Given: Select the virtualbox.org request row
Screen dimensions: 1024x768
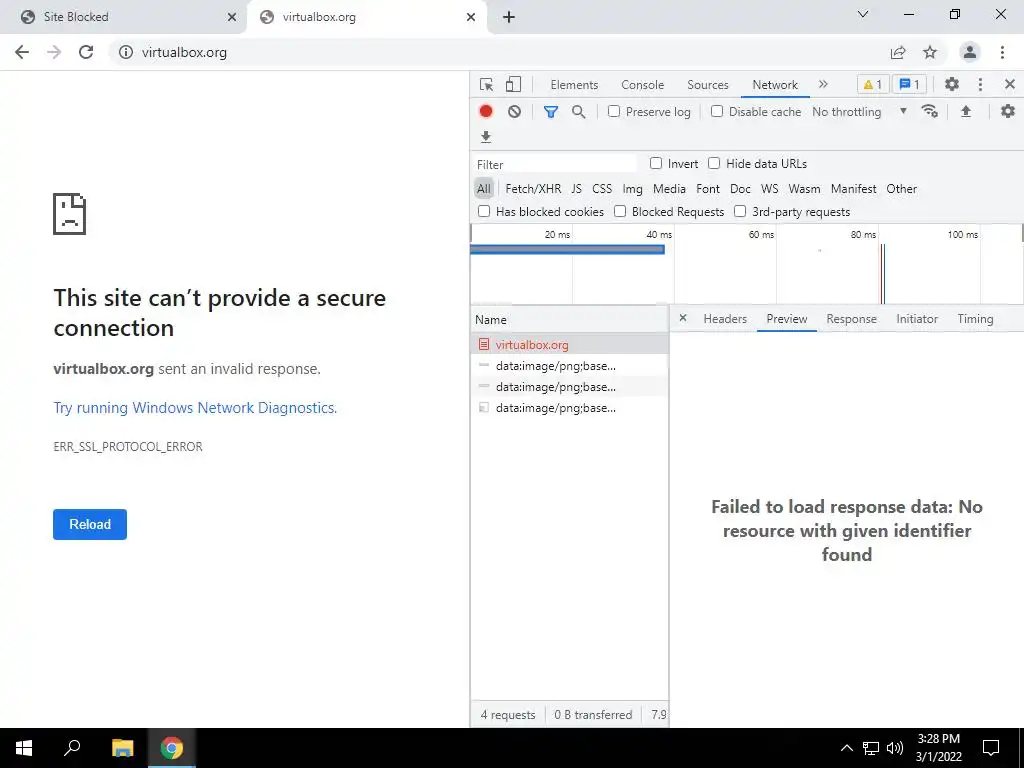Looking at the screenshot, I should click(569, 344).
